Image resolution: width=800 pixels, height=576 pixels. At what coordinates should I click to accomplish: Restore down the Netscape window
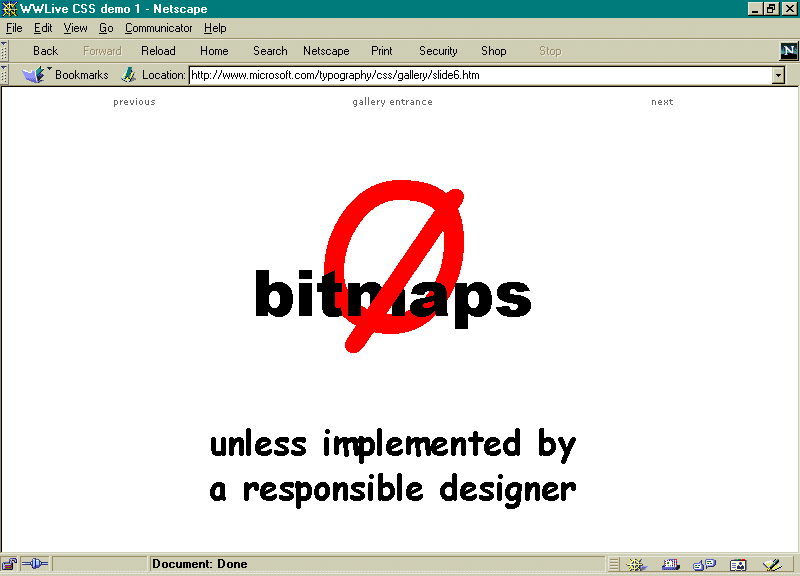[771, 9]
